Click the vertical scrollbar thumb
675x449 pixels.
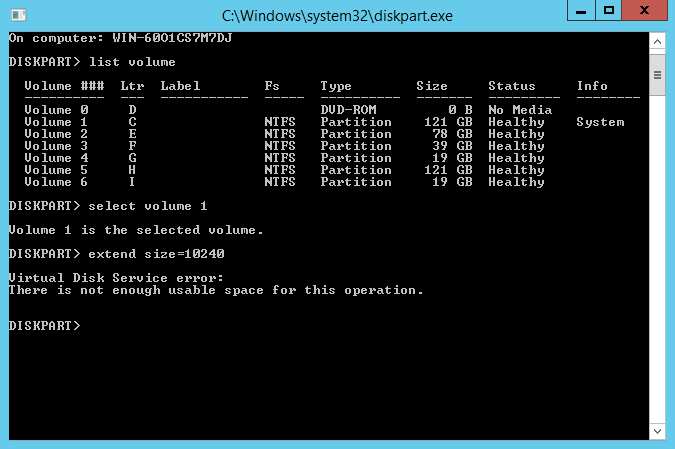657,75
